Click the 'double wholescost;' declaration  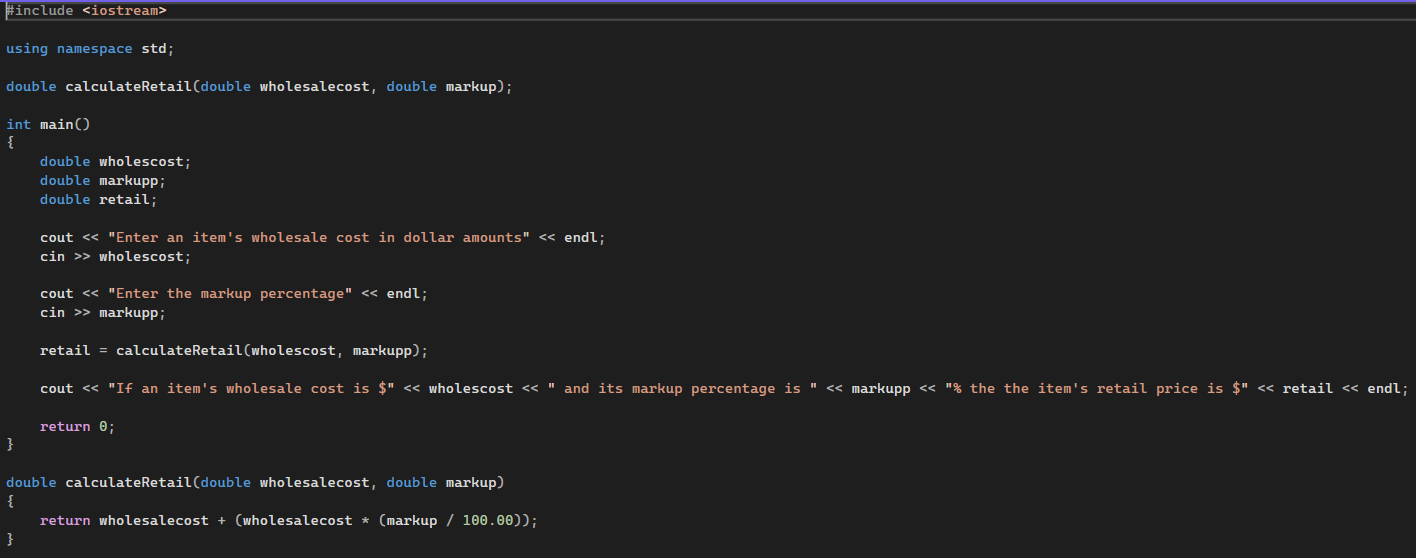click(115, 162)
